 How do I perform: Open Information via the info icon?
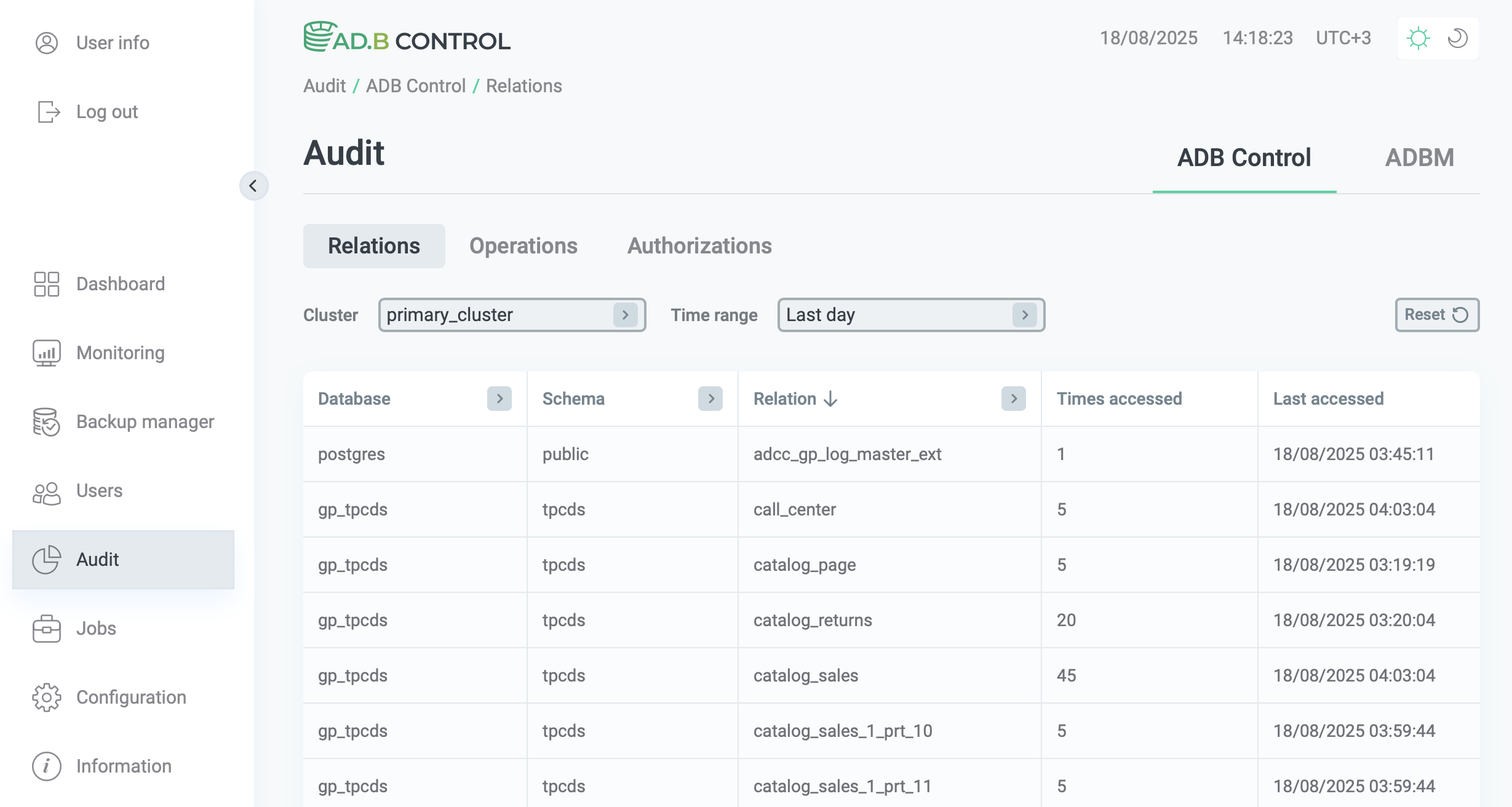(x=47, y=766)
